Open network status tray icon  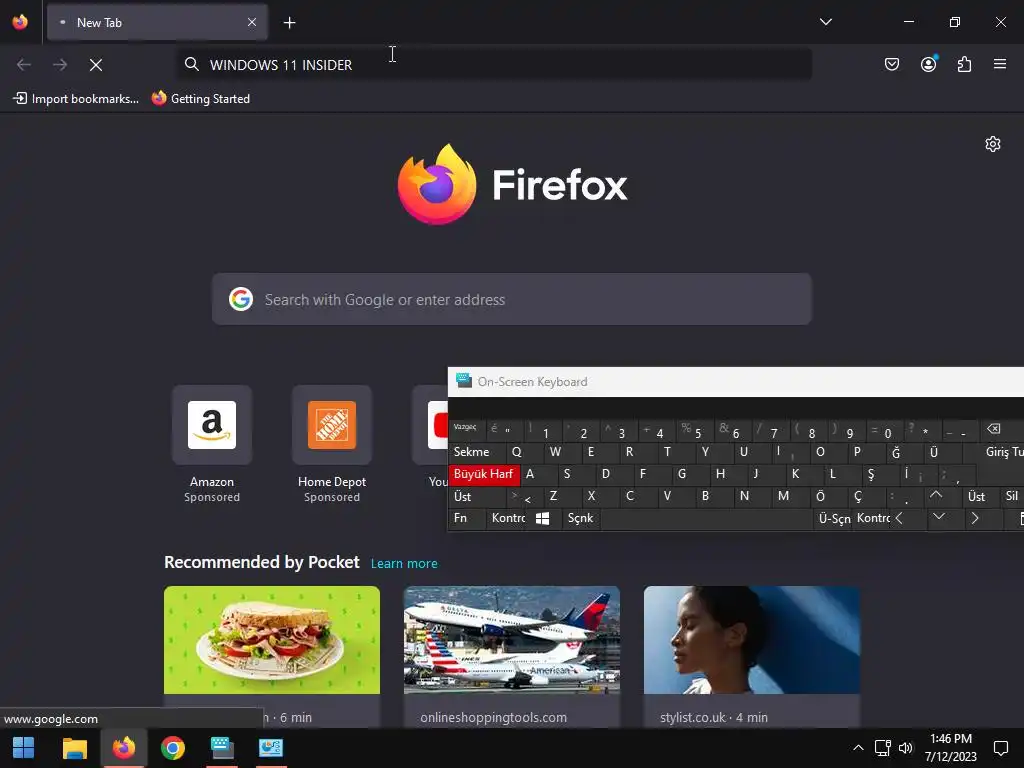pos(882,748)
